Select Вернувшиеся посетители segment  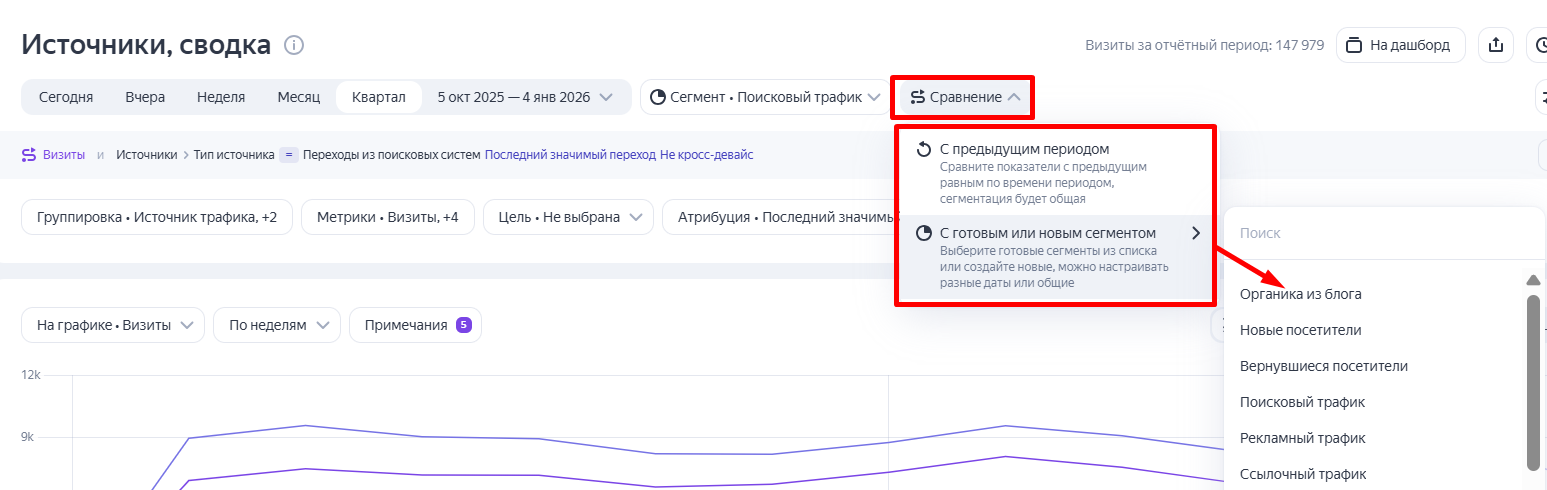tap(1323, 366)
